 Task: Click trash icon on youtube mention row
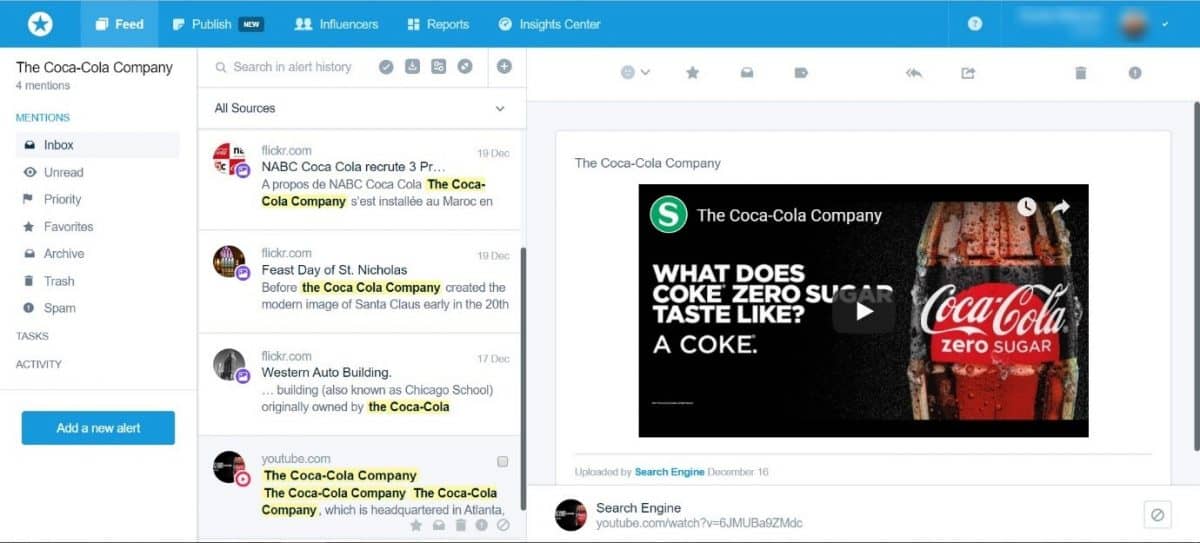[x=460, y=525]
